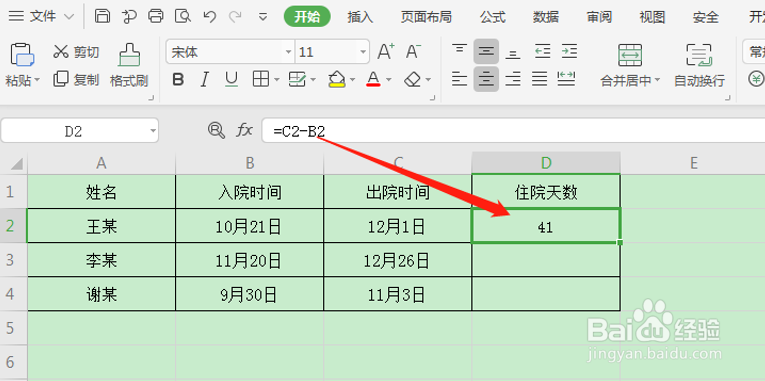Click the Print icon in quick toolbar

(x=156, y=17)
